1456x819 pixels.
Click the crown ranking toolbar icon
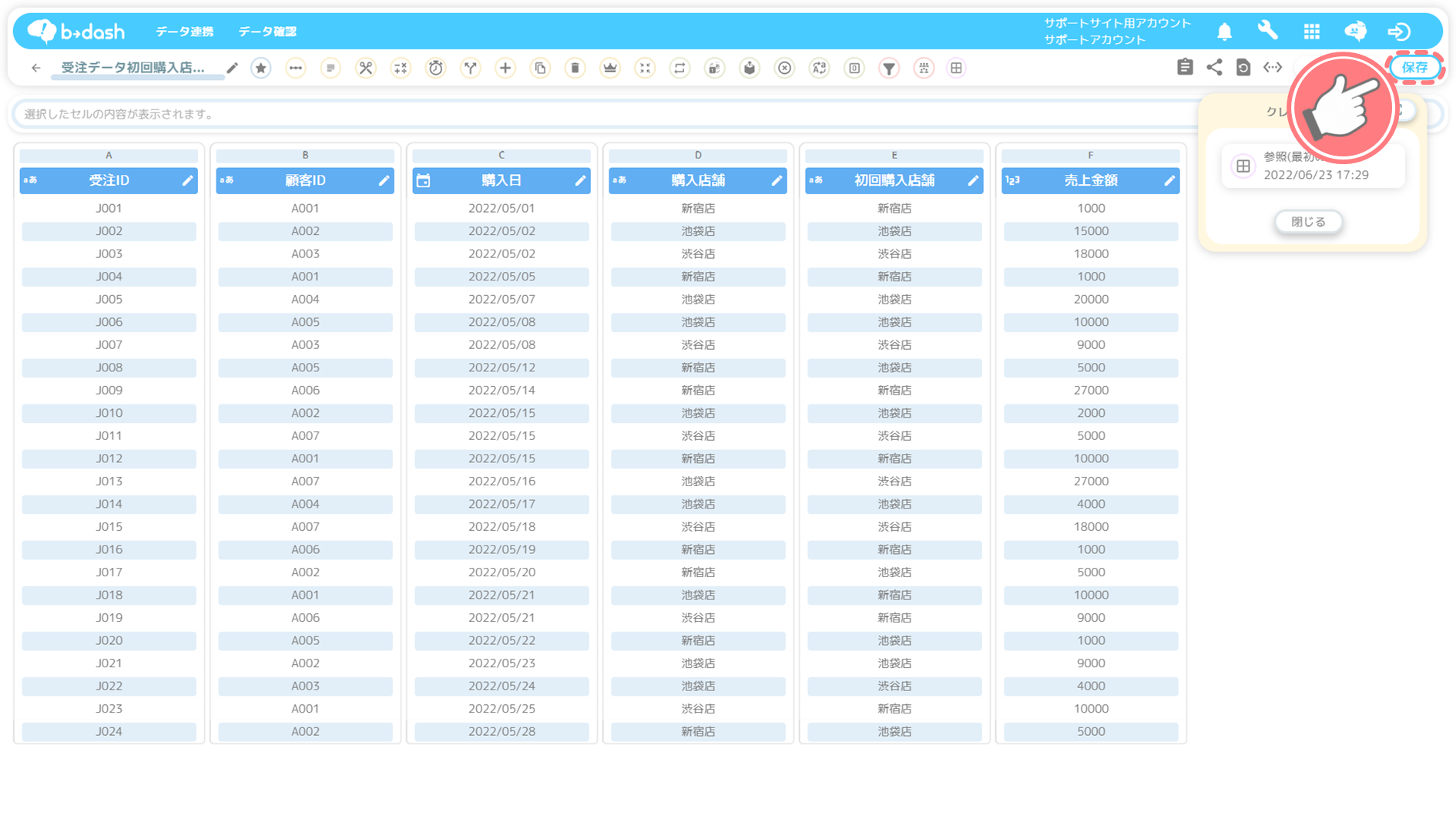(610, 68)
